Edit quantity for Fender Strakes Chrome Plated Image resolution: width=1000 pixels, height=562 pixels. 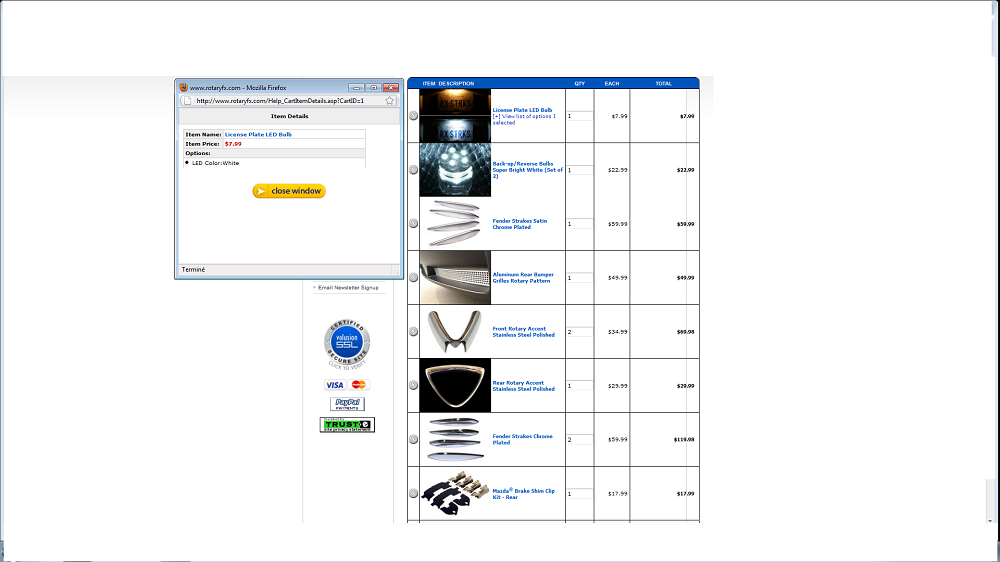(x=580, y=440)
